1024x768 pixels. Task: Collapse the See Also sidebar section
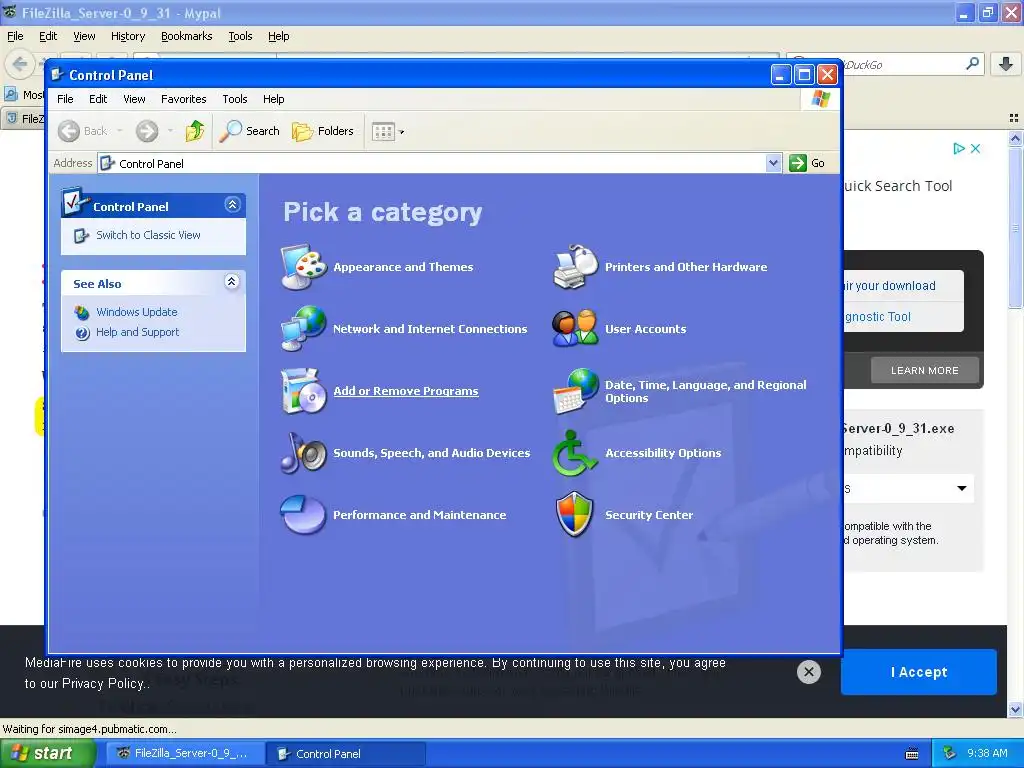pos(232,281)
